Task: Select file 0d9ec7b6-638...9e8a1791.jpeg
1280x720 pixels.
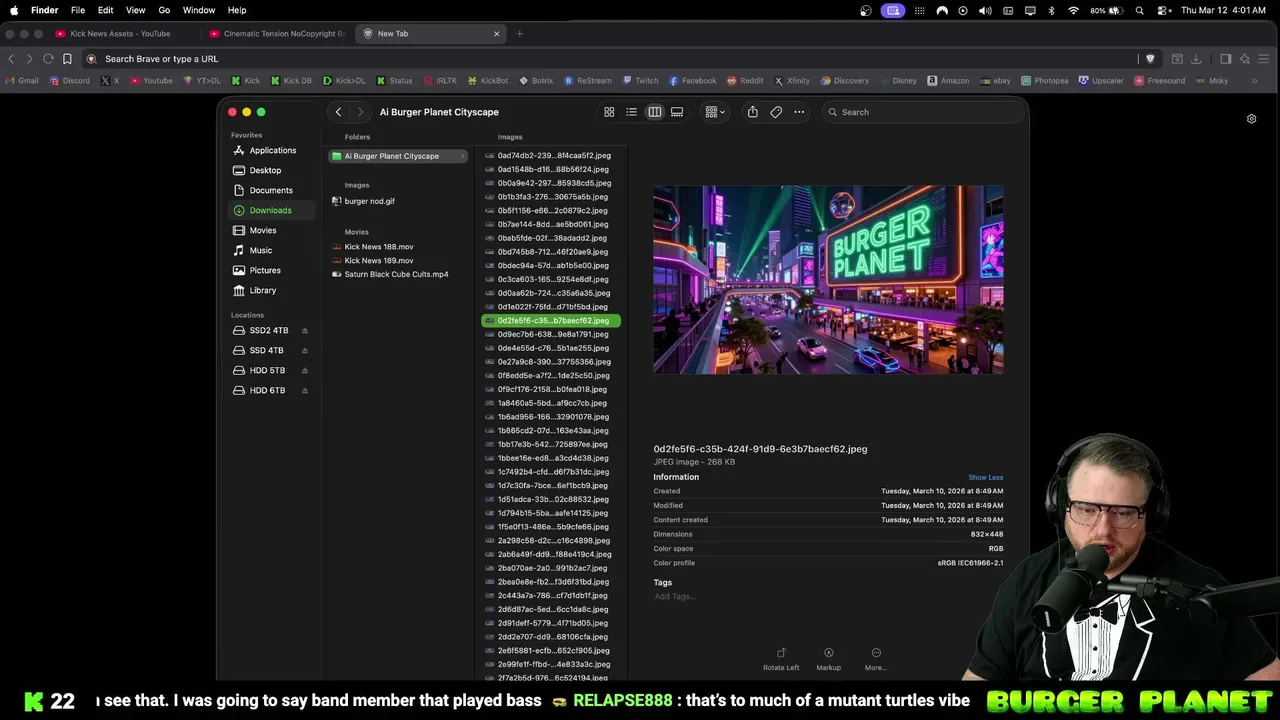Action: point(551,334)
